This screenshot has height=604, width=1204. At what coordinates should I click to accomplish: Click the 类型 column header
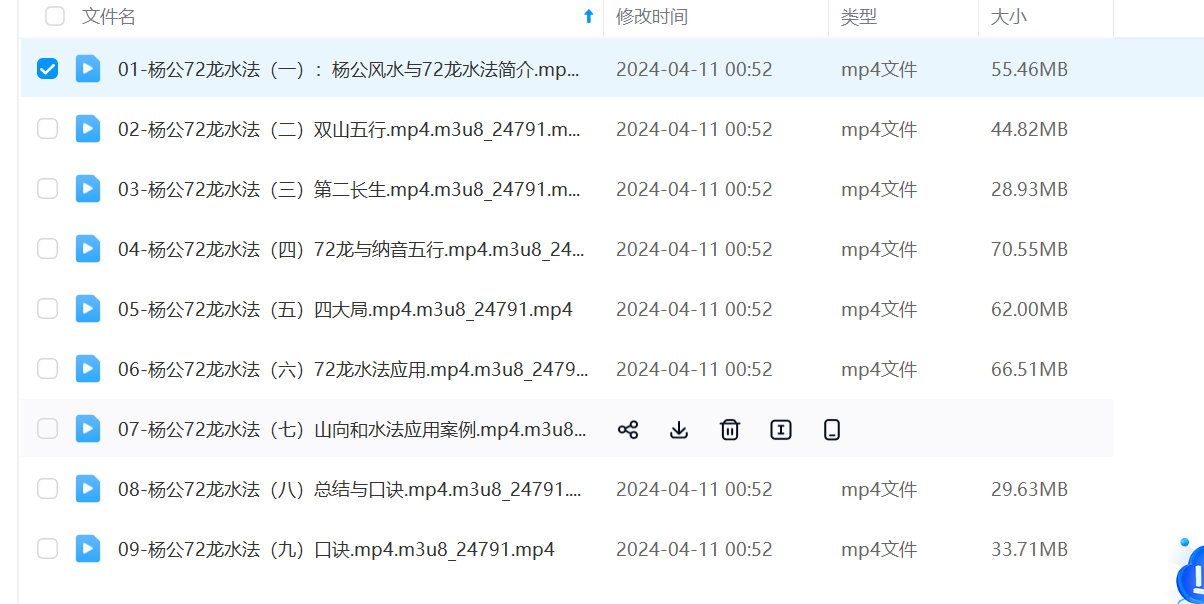(x=858, y=17)
